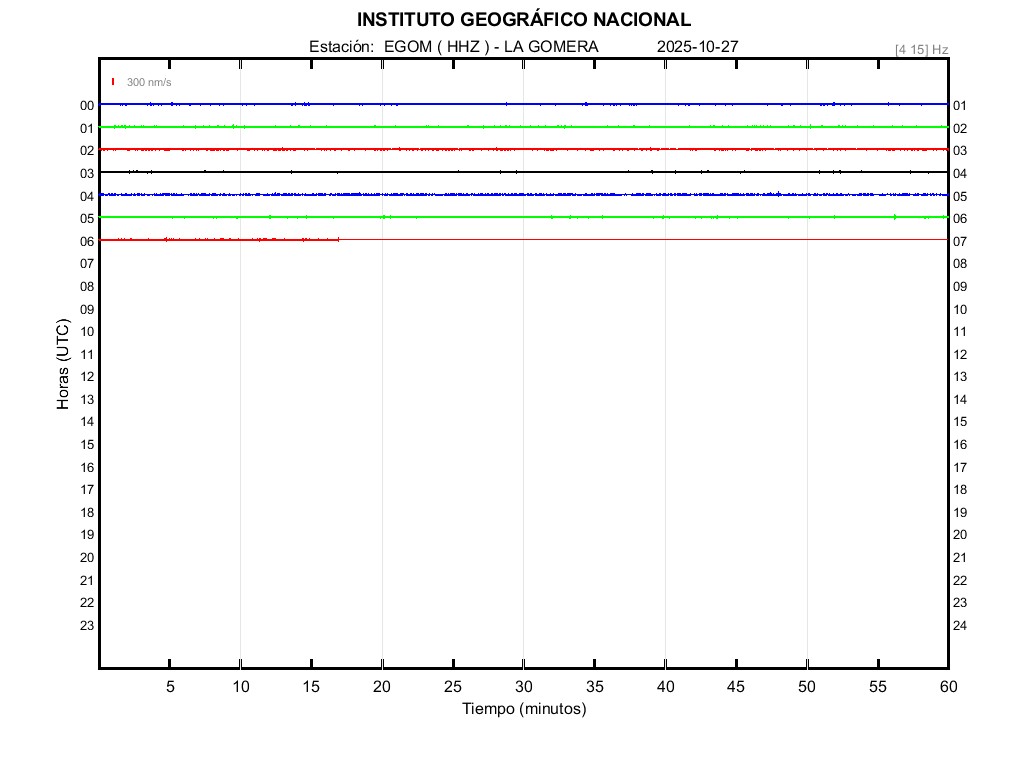This screenshot has height=768, width=1024.
Task: Click hour label 24 on the right axis
Action: pos(960,626)
